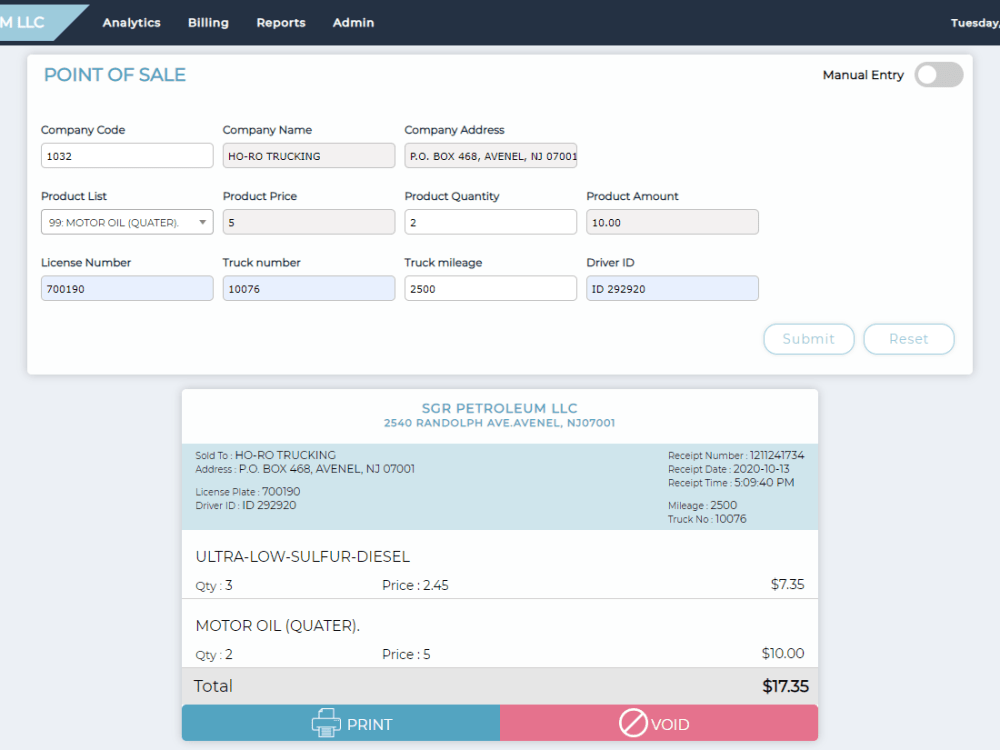Click the void circle-slash icon
The image size is (1000, 750).
pyautogui.click(x=633, y=723)
